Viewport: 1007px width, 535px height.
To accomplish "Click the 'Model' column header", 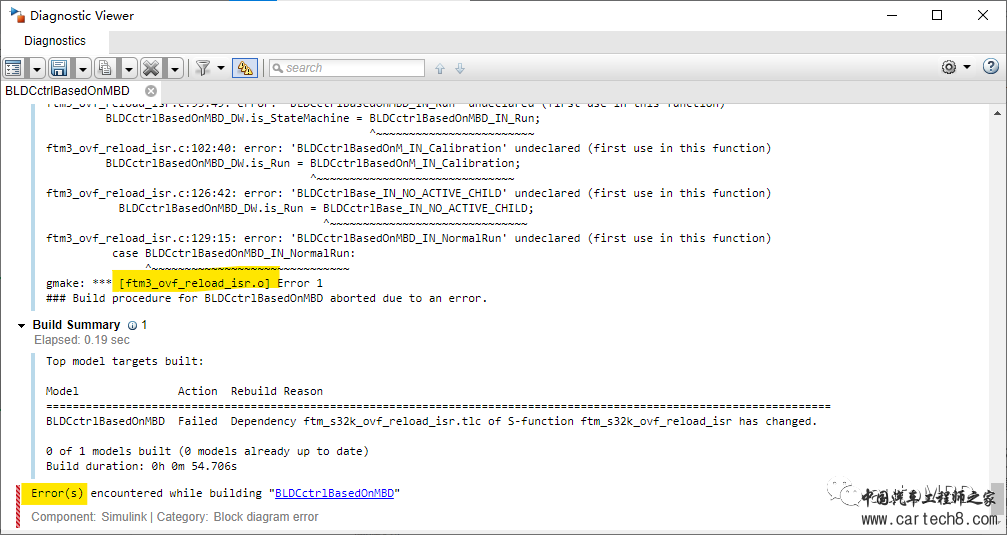I will coord(62,391).
